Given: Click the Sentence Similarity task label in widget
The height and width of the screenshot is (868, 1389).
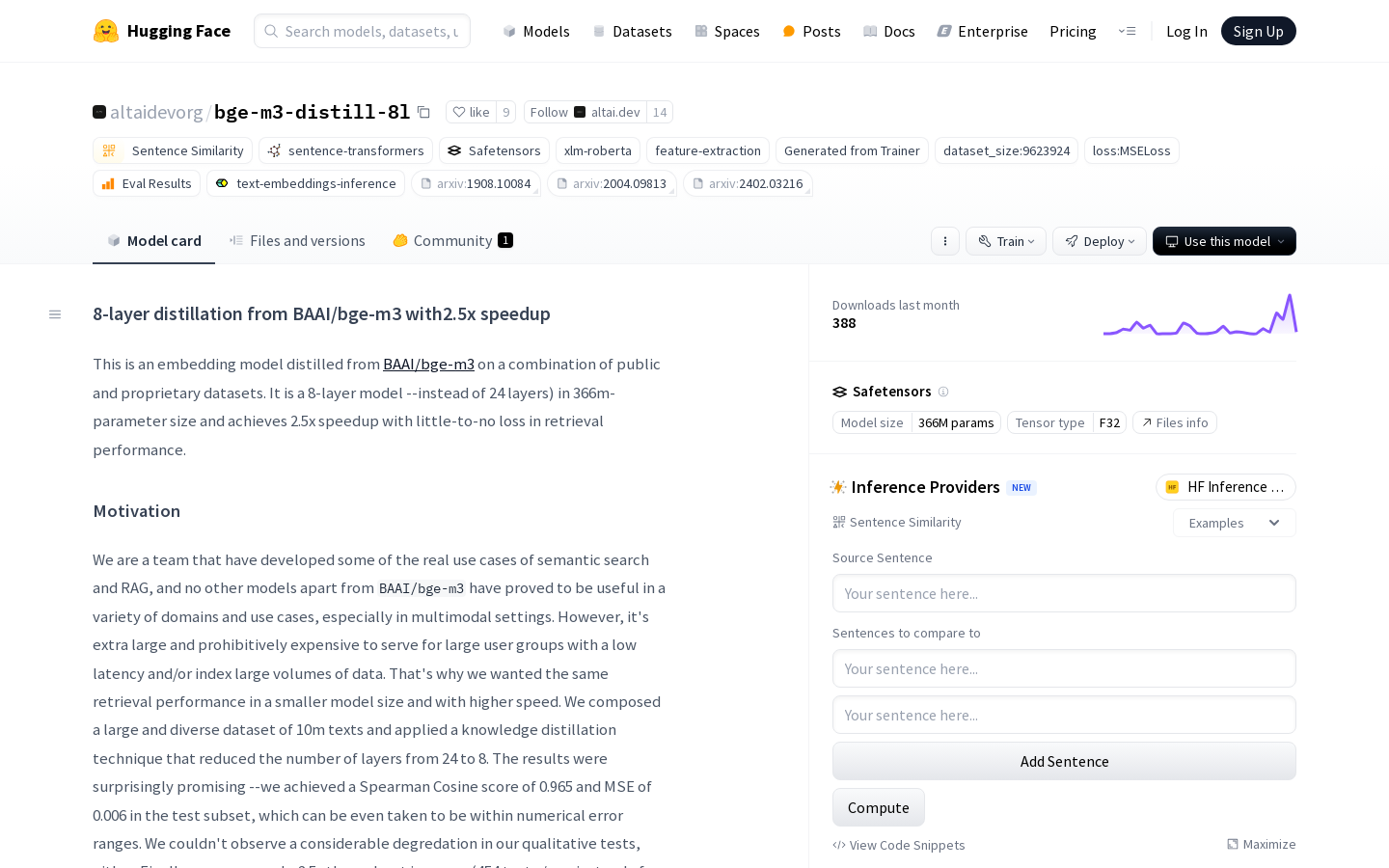Looking at the screenshot, I should tap(897, 522).
